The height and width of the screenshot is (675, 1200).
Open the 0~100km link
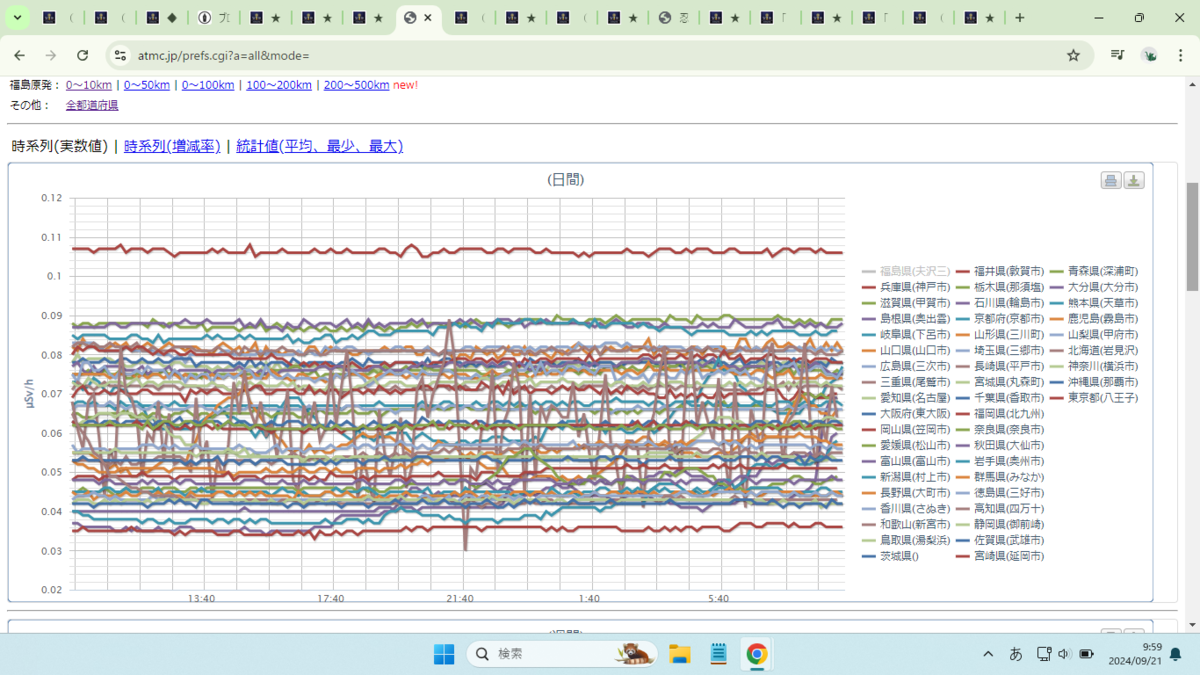(208, 85)
